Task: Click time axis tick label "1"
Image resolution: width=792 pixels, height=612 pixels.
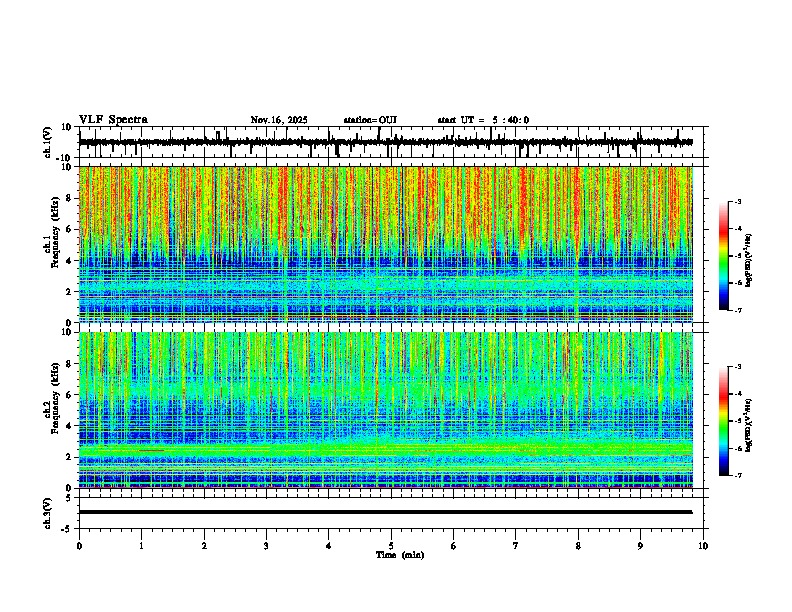Action: [x=141, y=546]
